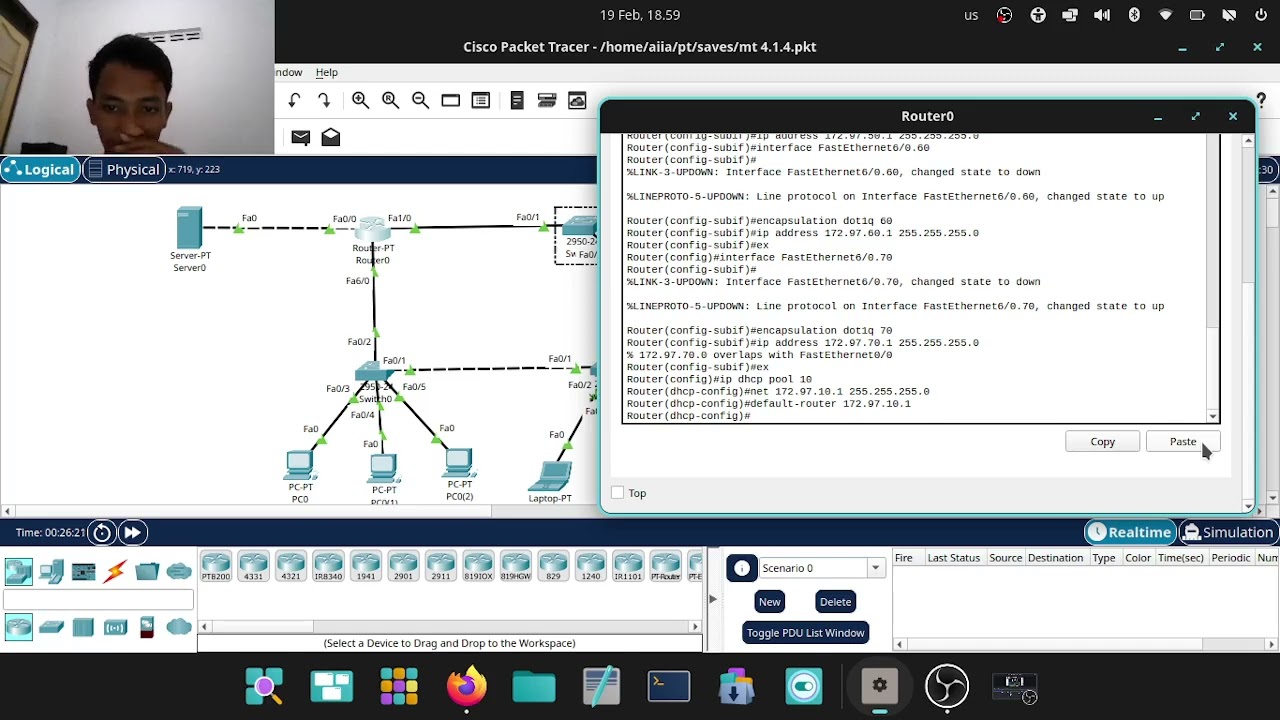Switch to Simulation mode

[x=1228, y=532]
